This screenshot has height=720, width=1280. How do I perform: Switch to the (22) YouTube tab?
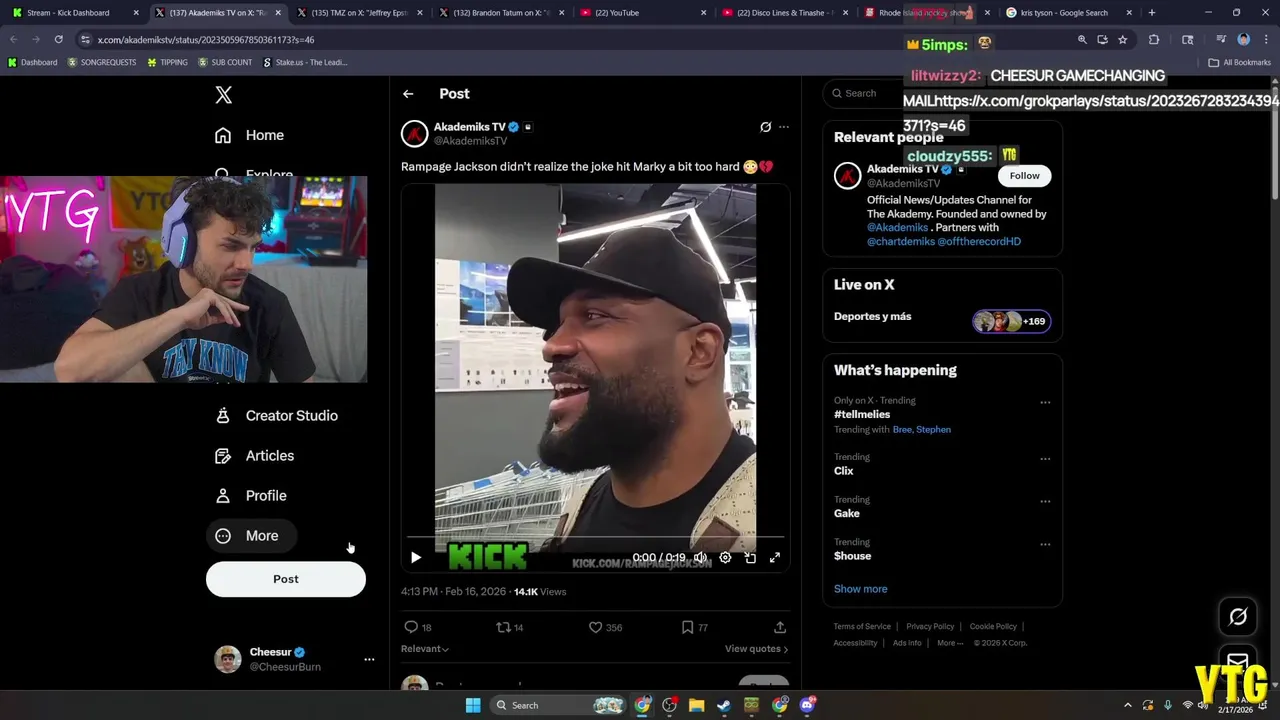(643, 13)
